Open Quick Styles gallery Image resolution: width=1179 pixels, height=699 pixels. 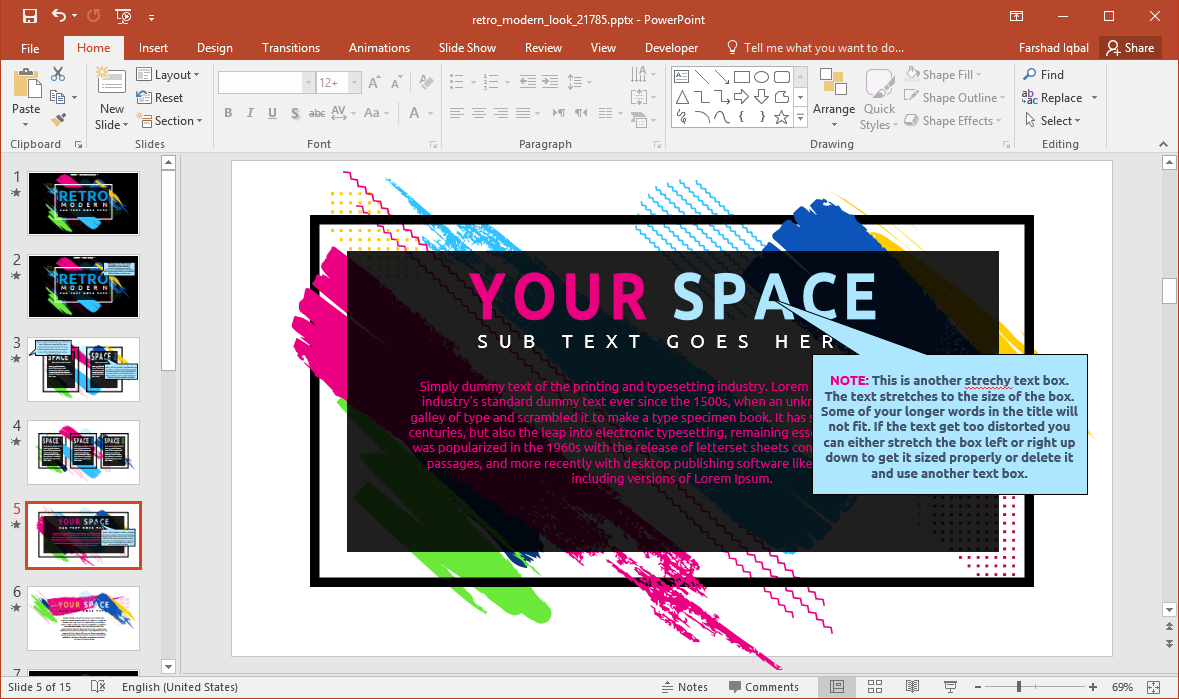pos(878,99)
